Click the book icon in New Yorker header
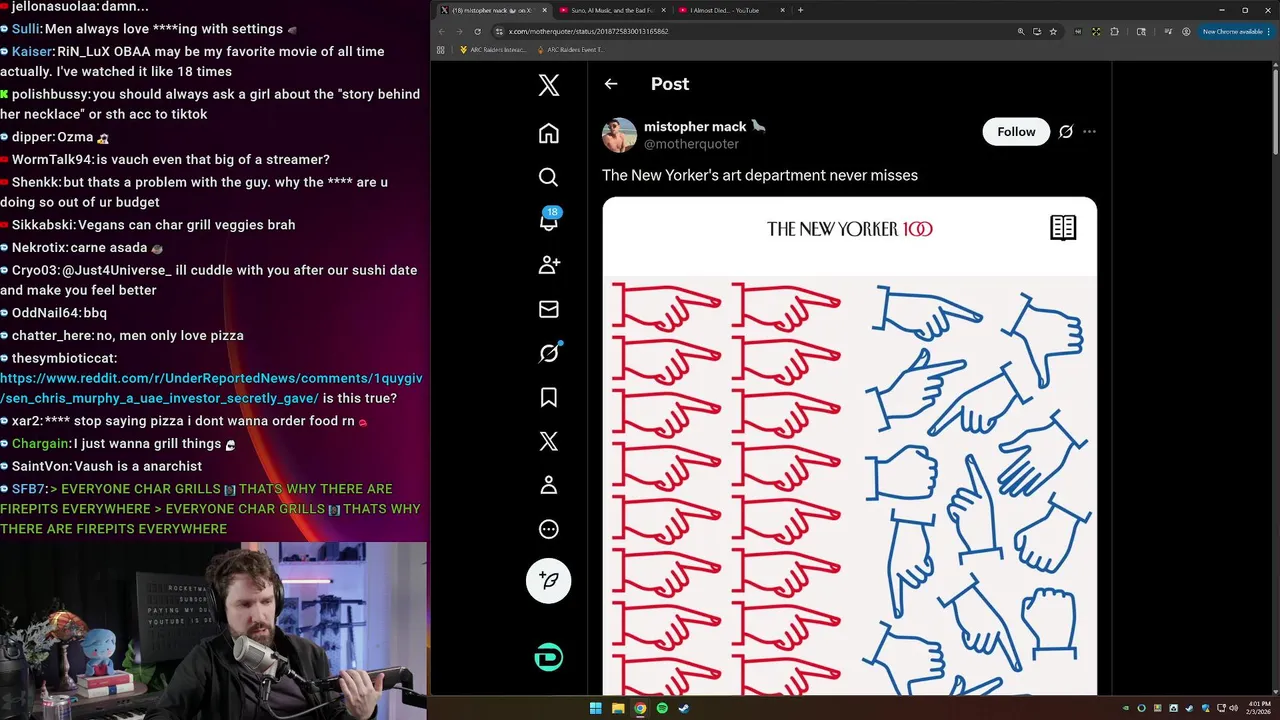The image size is (1280, 720). pos(1063,228)
